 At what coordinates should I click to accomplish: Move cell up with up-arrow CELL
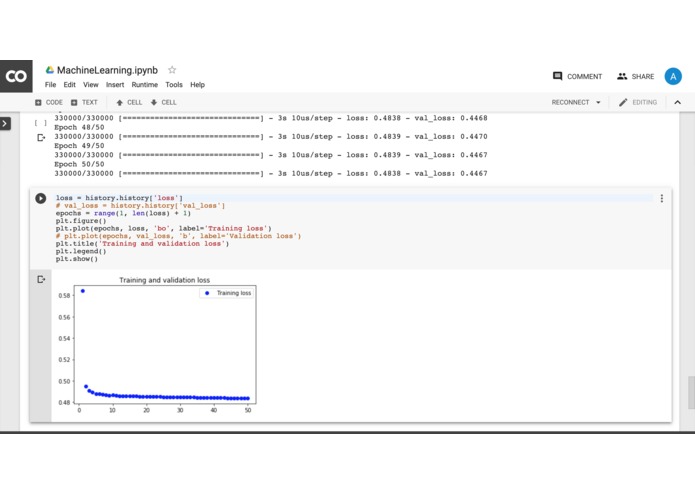129,102
